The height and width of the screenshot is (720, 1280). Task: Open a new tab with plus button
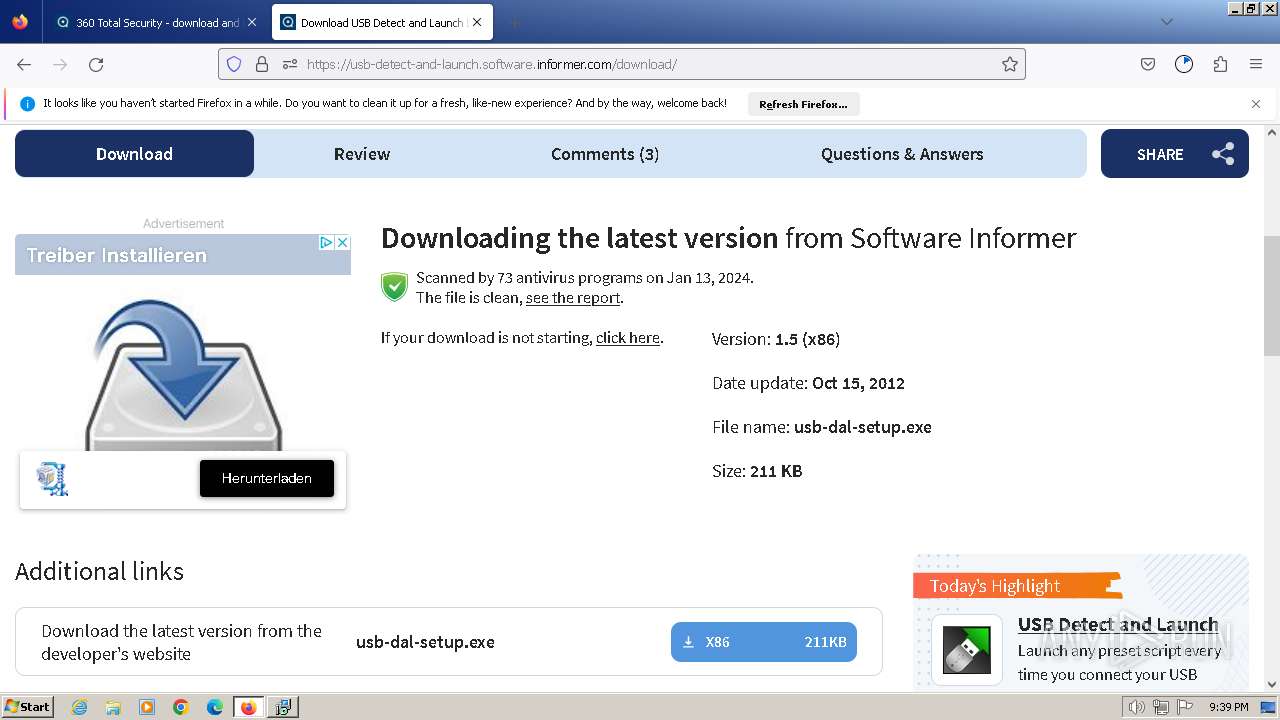coord(514,22)
